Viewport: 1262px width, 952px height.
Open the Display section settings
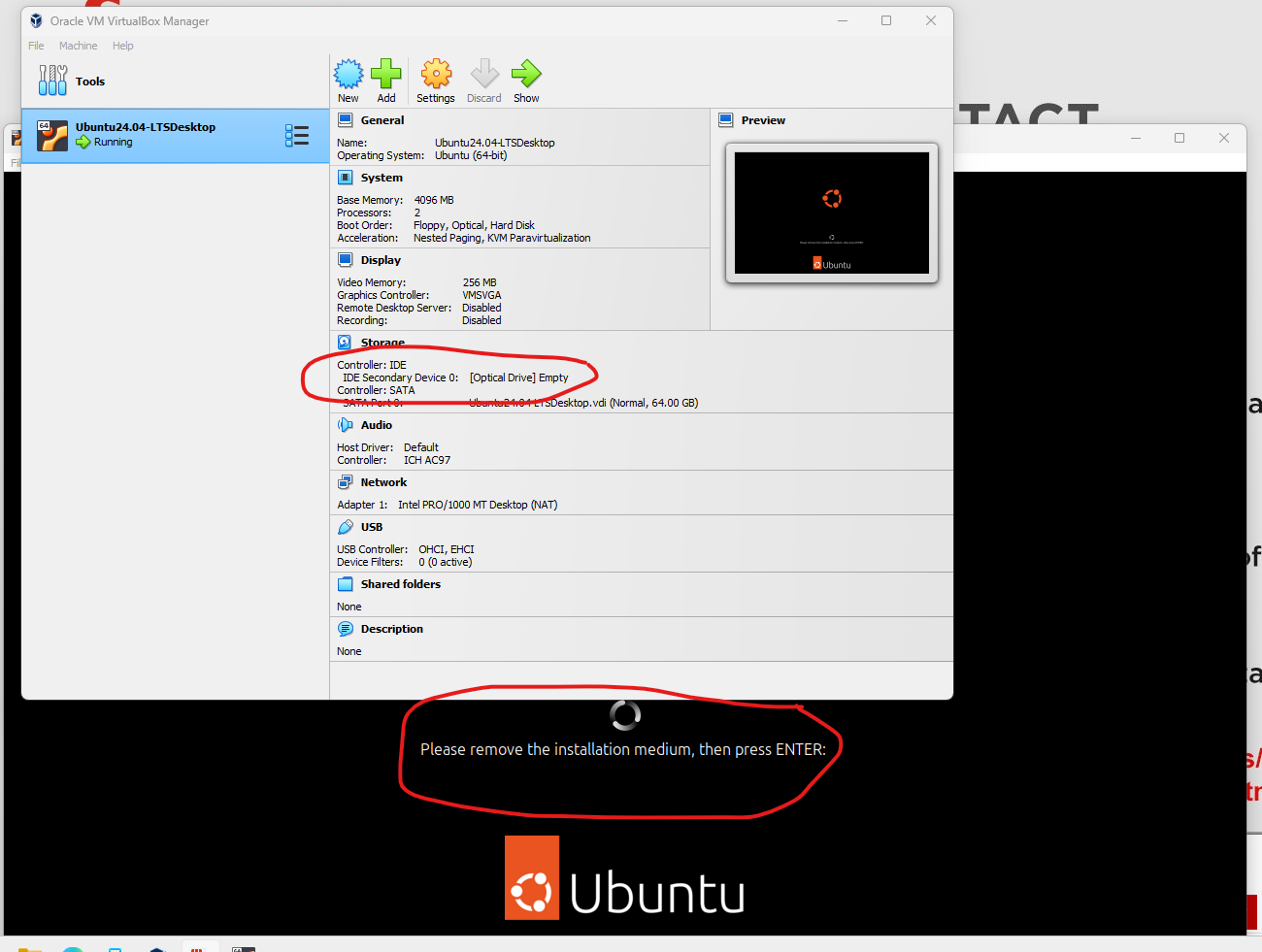click(x=380, y=260)
